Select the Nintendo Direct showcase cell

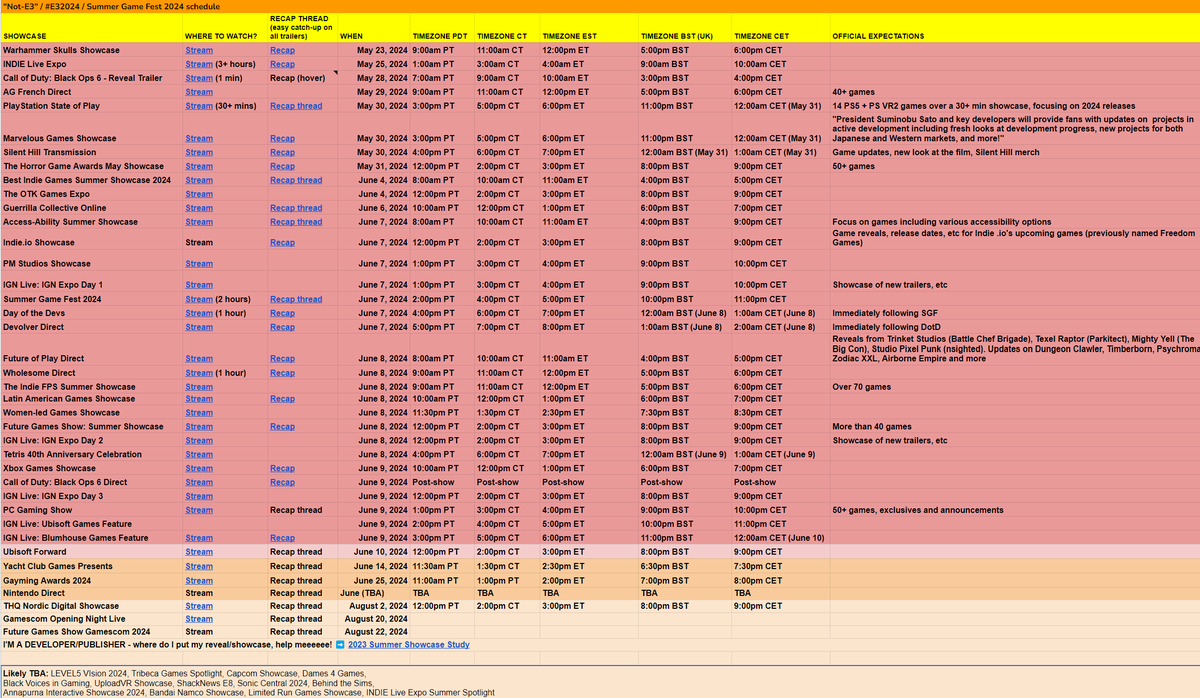coord(91,593)
